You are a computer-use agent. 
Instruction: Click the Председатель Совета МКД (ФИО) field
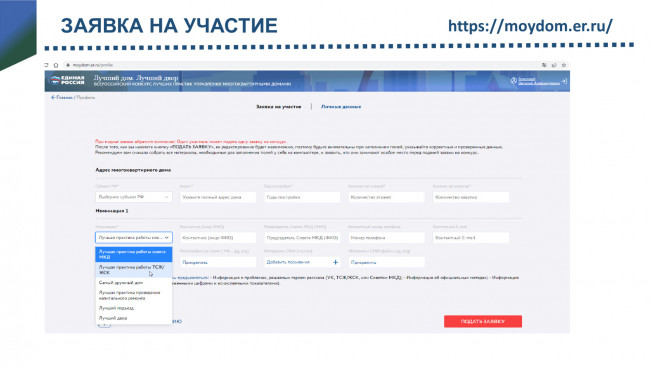302,238
